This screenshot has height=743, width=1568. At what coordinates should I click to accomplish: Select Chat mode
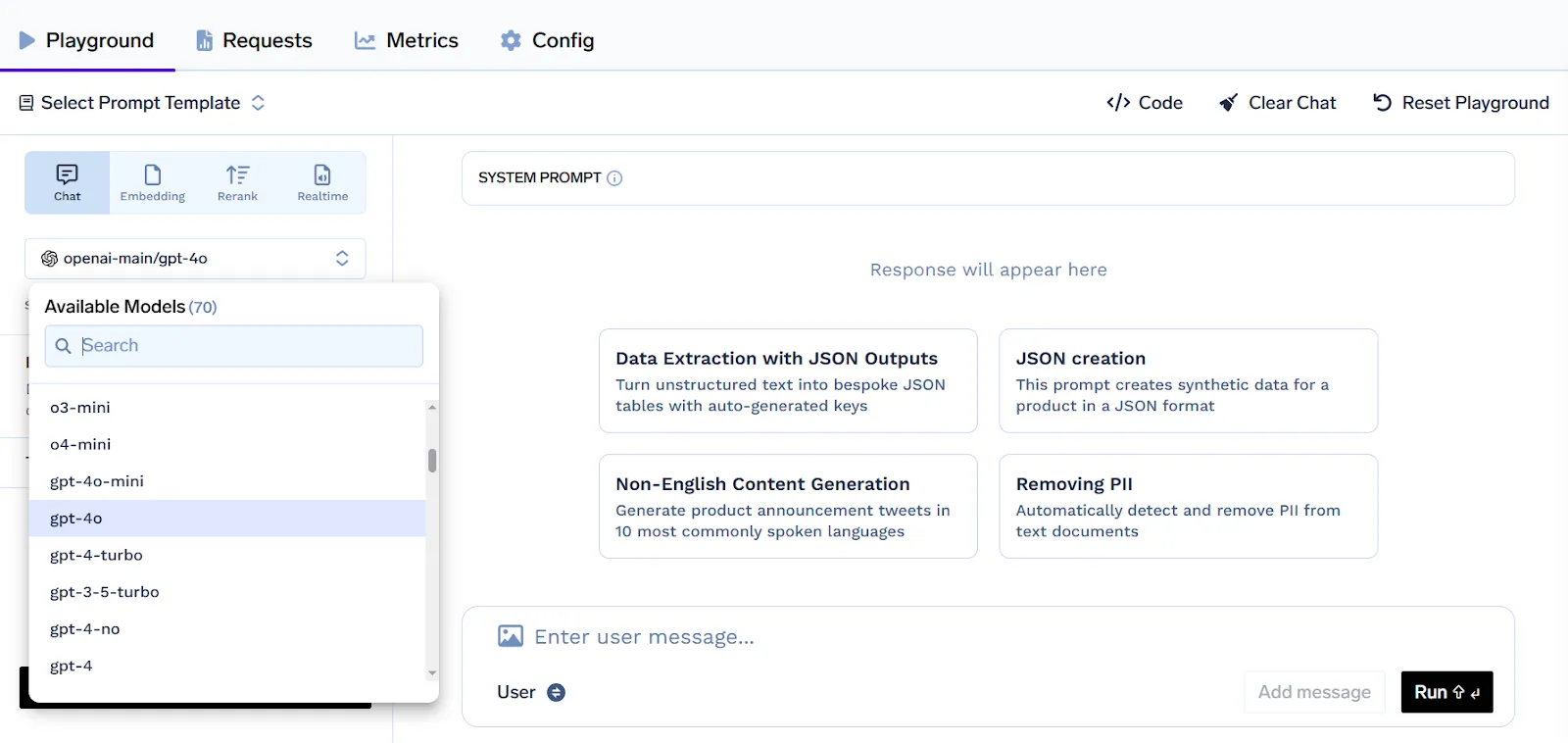pyautogui.click(x=68, y=182)
